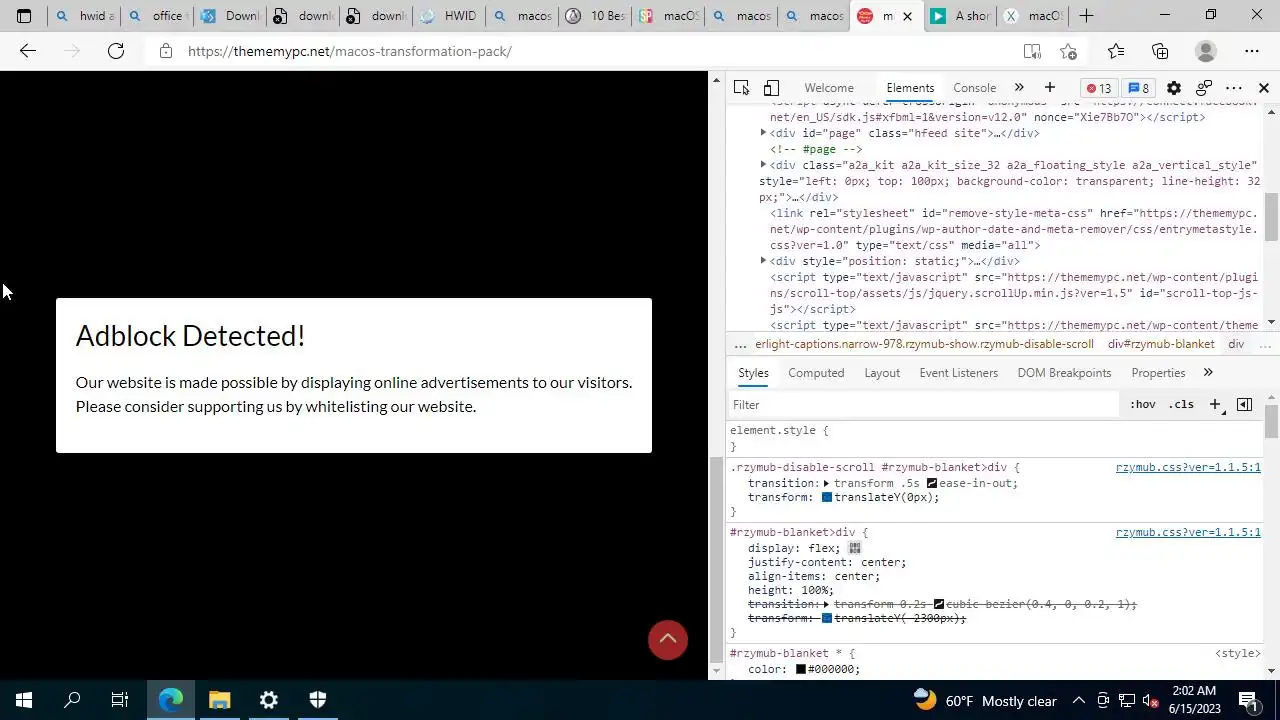The image size is (1280, 720).
Task: Open first rzymub.css?ver=1.1.5:1 source link
Action: click(1188, 467)
